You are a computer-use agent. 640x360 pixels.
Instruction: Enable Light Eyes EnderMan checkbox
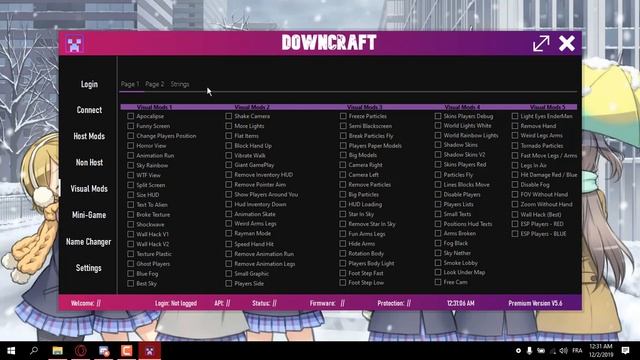pyautogui.click(x=515, y=116)
